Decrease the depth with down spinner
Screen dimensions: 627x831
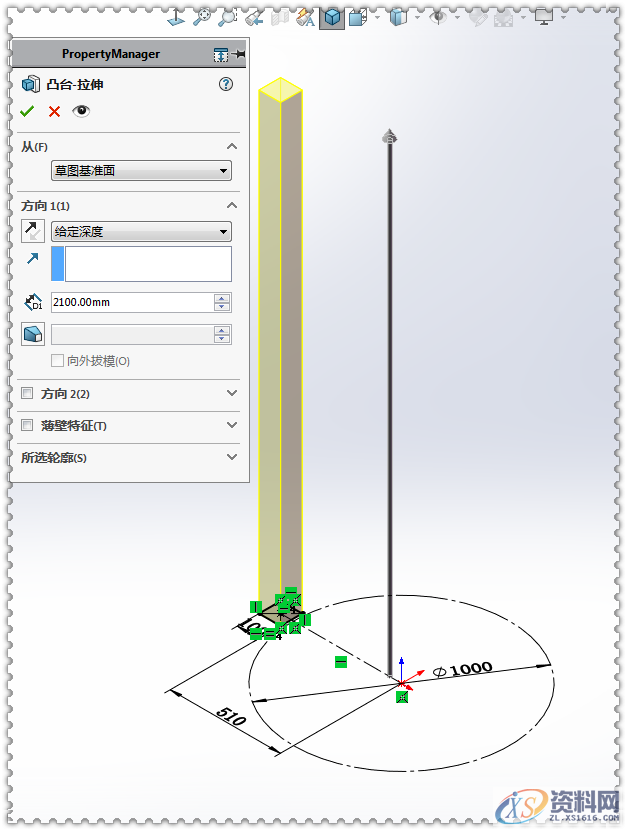[x=222, y=307]
